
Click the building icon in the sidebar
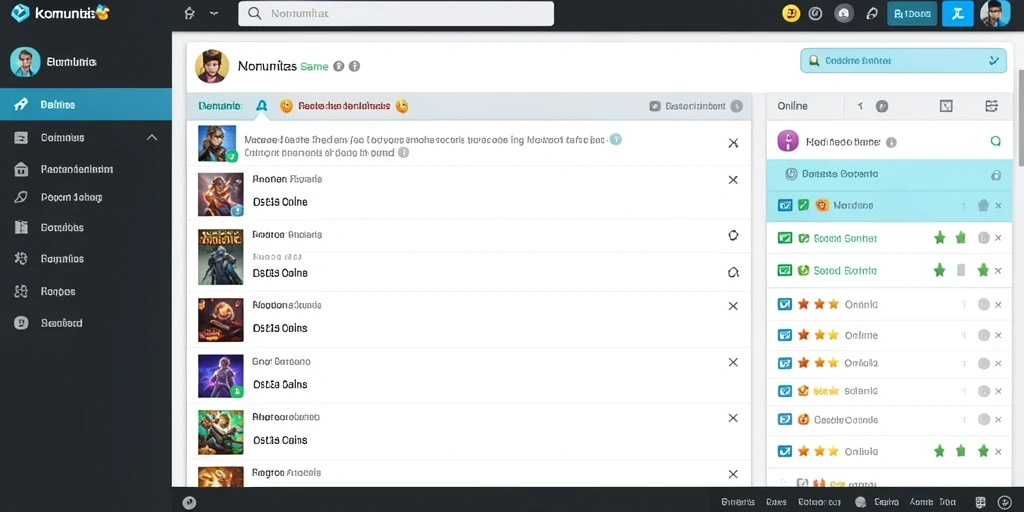click(21, 169)
